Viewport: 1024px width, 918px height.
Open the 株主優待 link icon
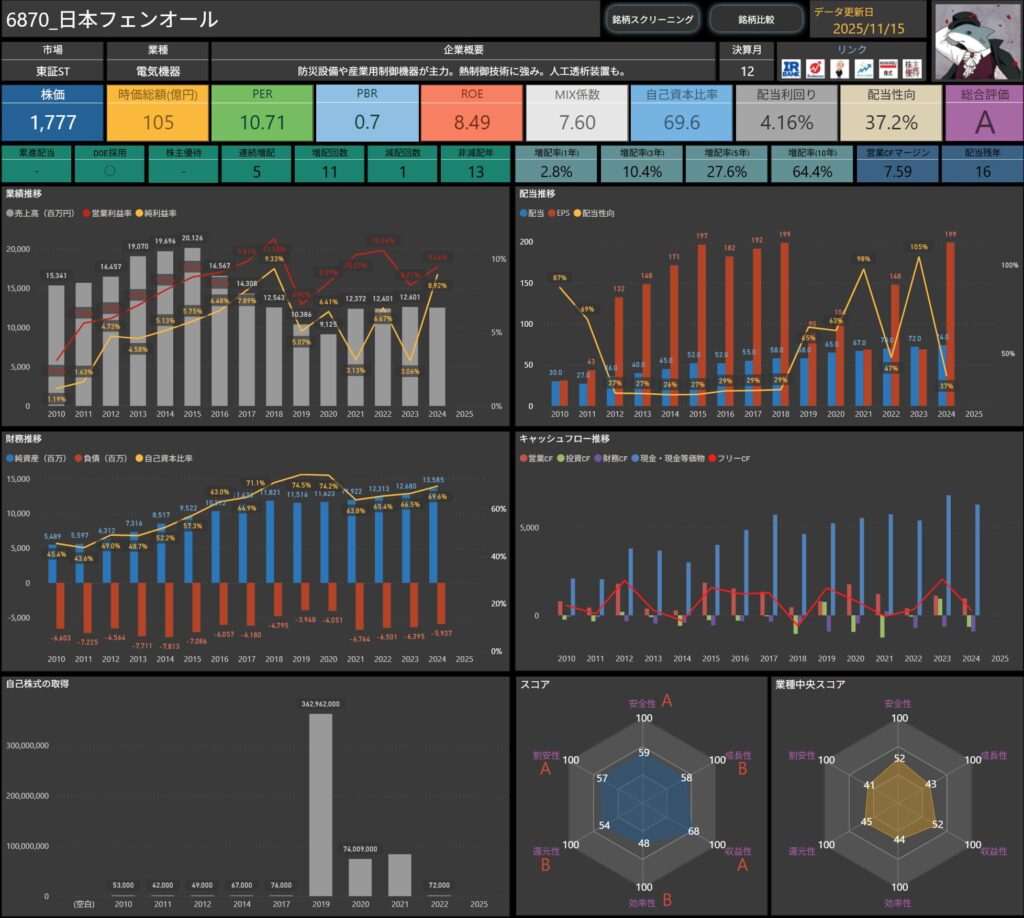(911, 68)
